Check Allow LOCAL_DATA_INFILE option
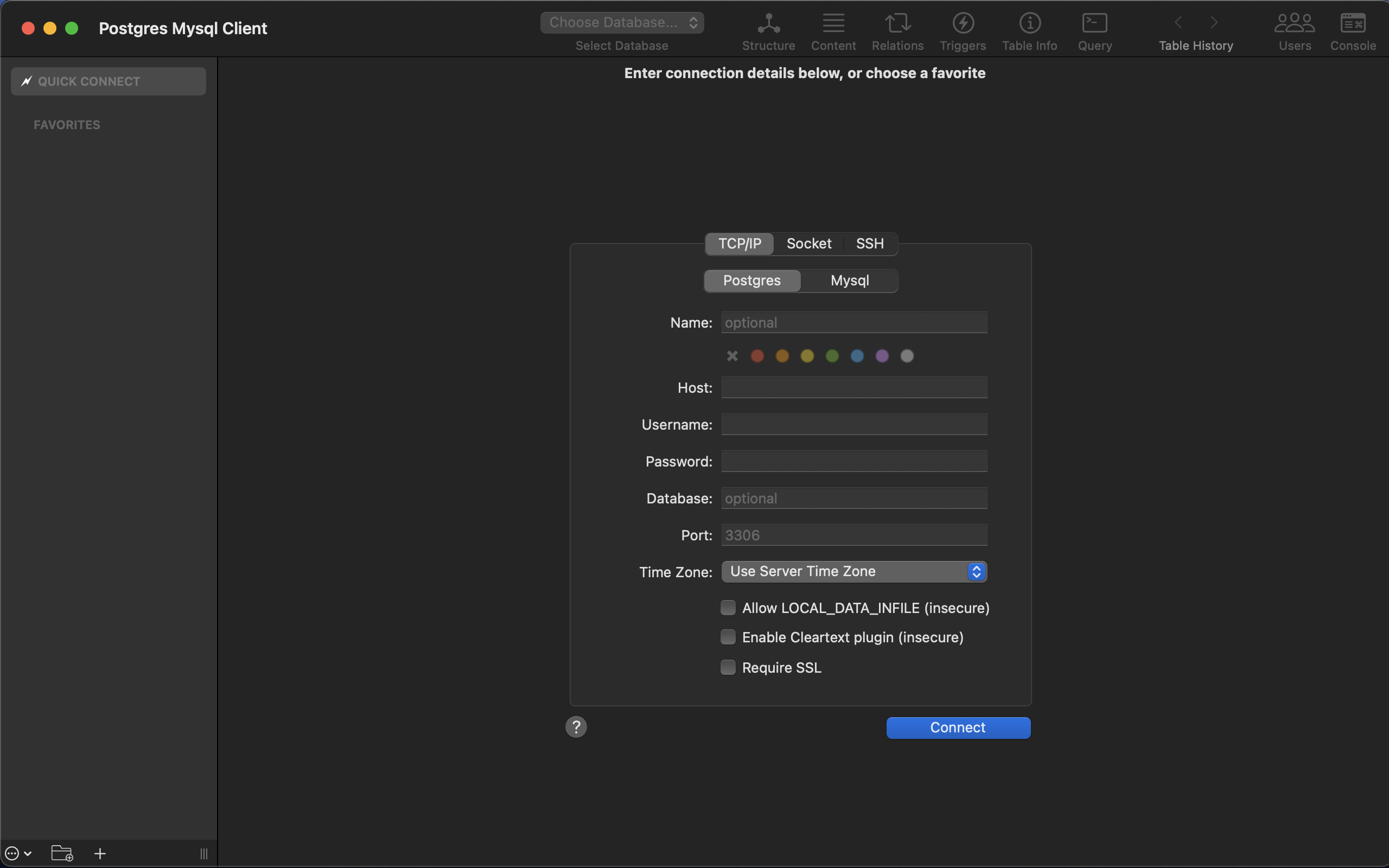1389x868 pixels. [x=727, y=608]
